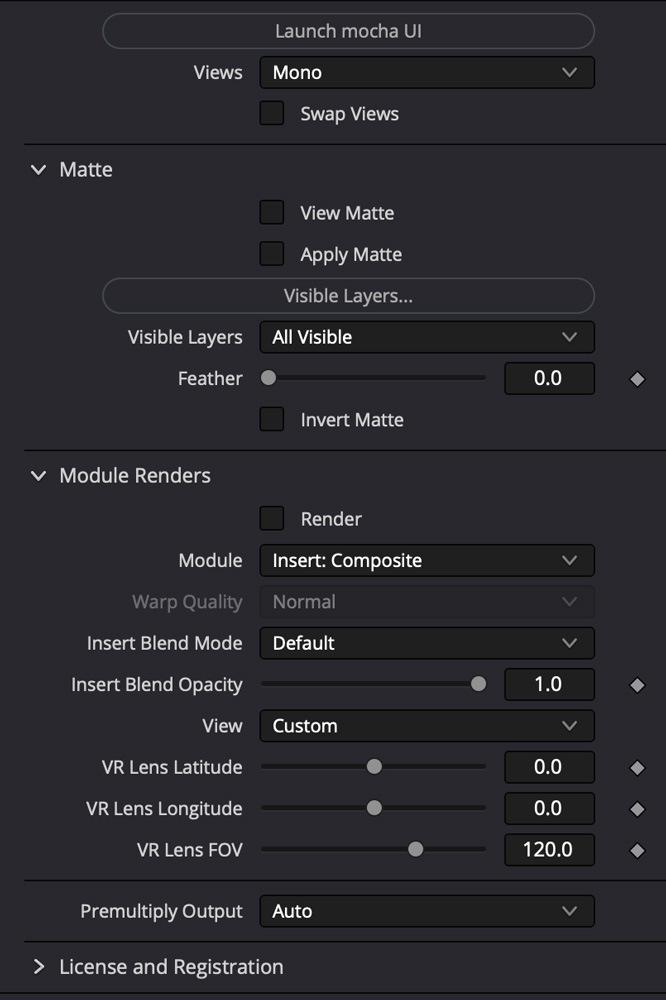This screenshot has width=666, height=1000.
Task: Collapse the Module Renders section
Action: pos(39,476)
